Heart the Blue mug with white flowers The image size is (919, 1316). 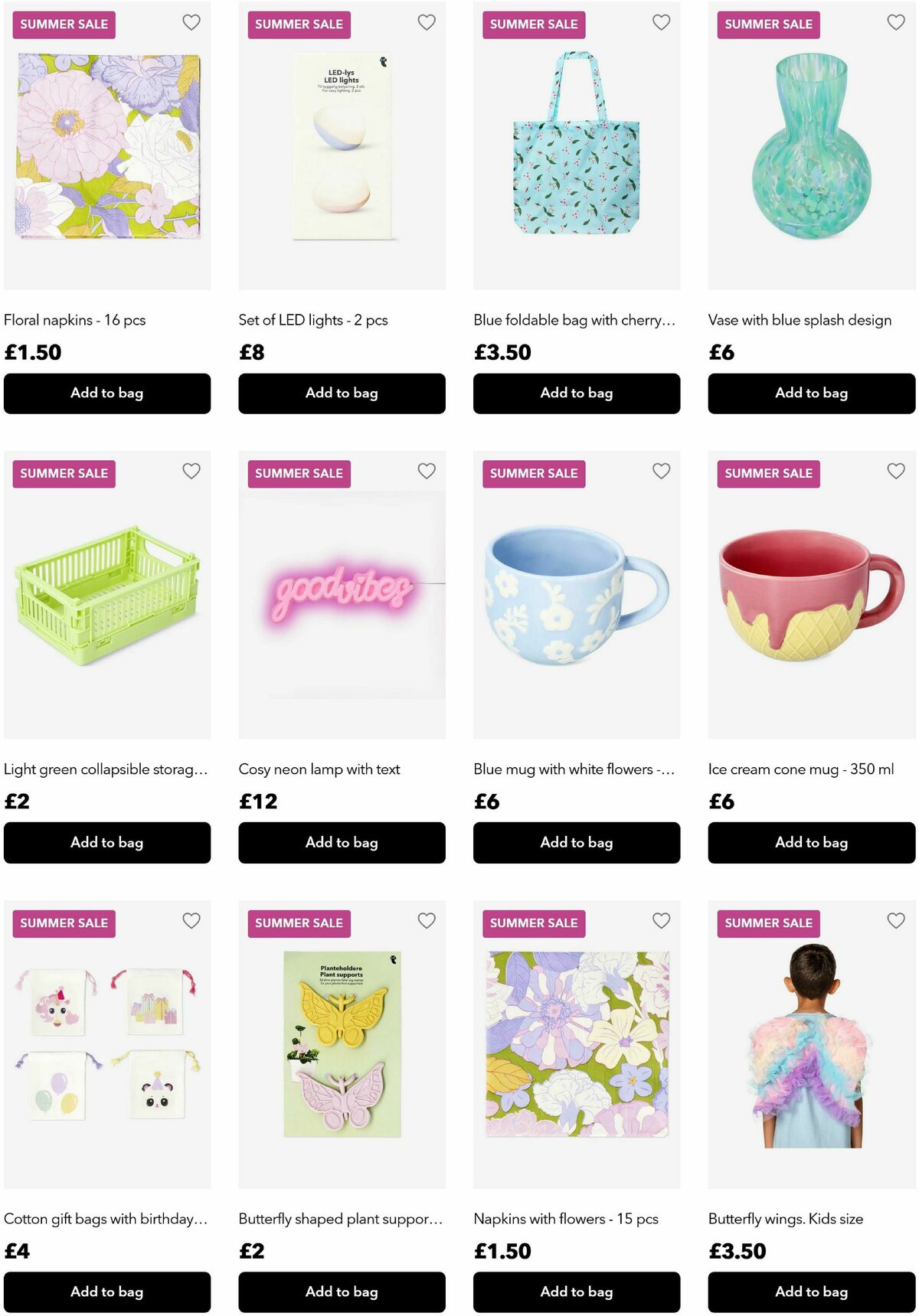662,471
